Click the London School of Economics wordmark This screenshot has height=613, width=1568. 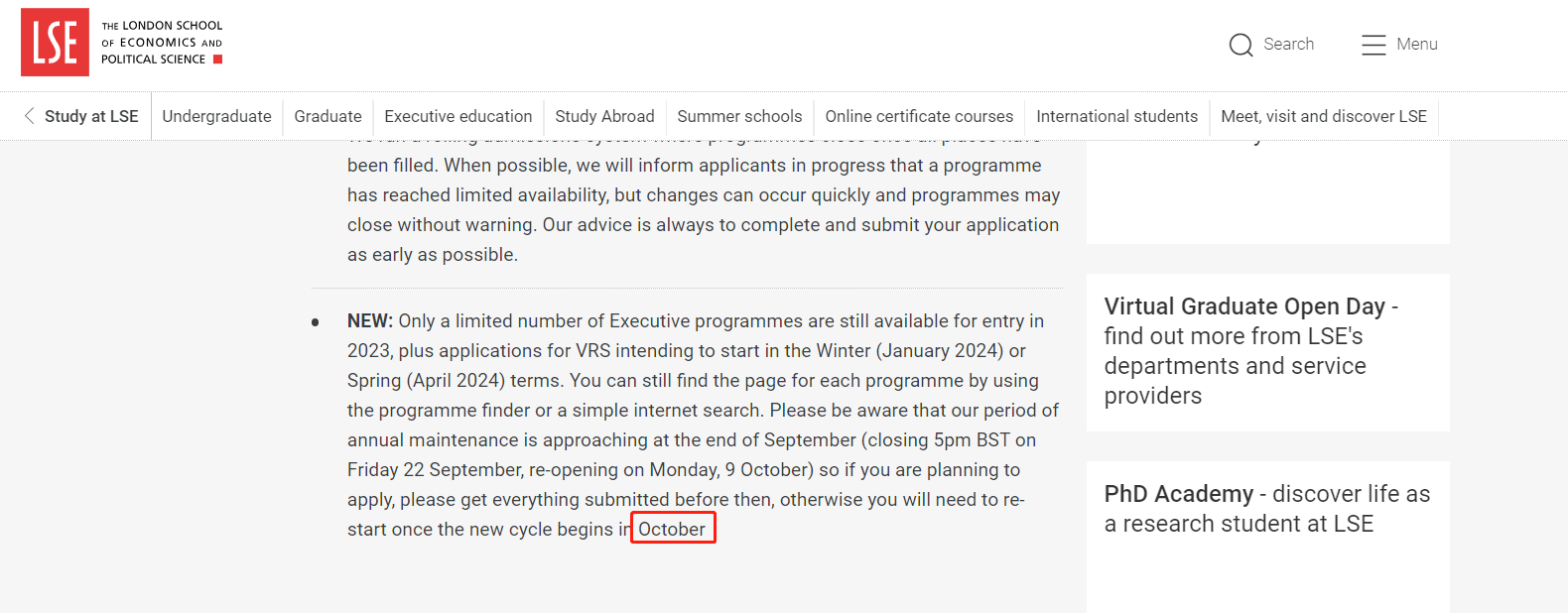162,43
